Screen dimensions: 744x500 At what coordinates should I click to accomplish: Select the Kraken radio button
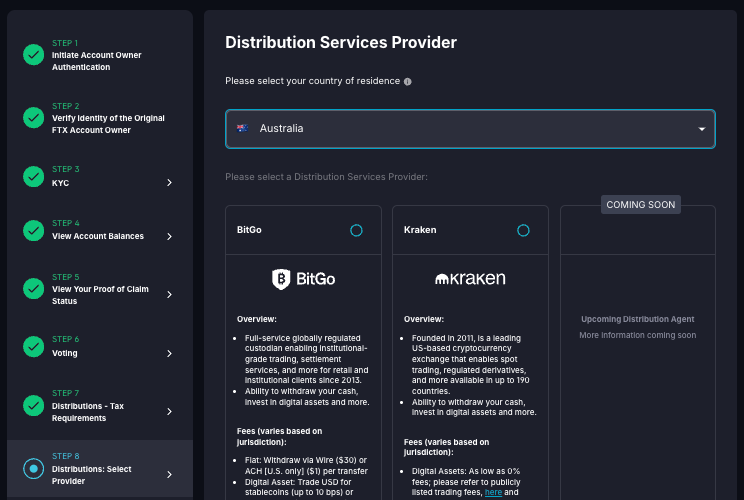(x=523, y=231)
